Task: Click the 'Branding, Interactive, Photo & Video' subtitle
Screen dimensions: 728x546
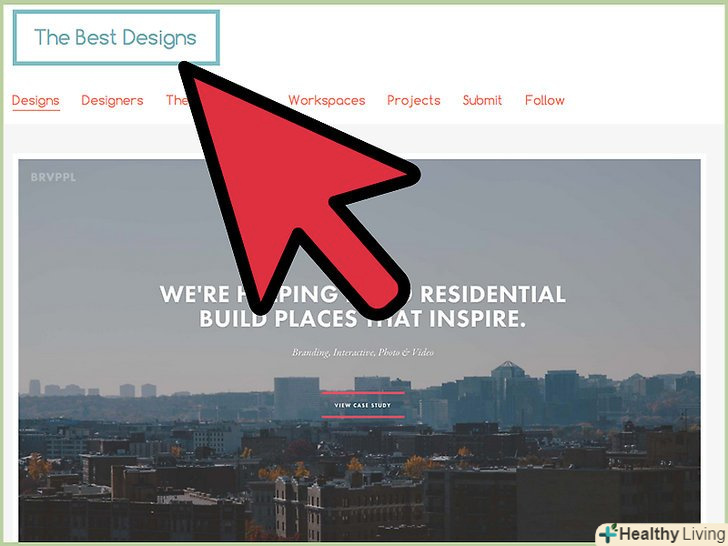Action: coord(363,352)
